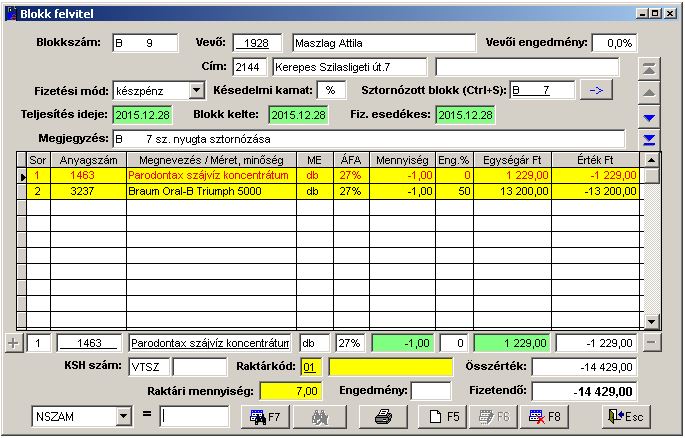Click the Mennyiség column header

[x=402, y=160]
